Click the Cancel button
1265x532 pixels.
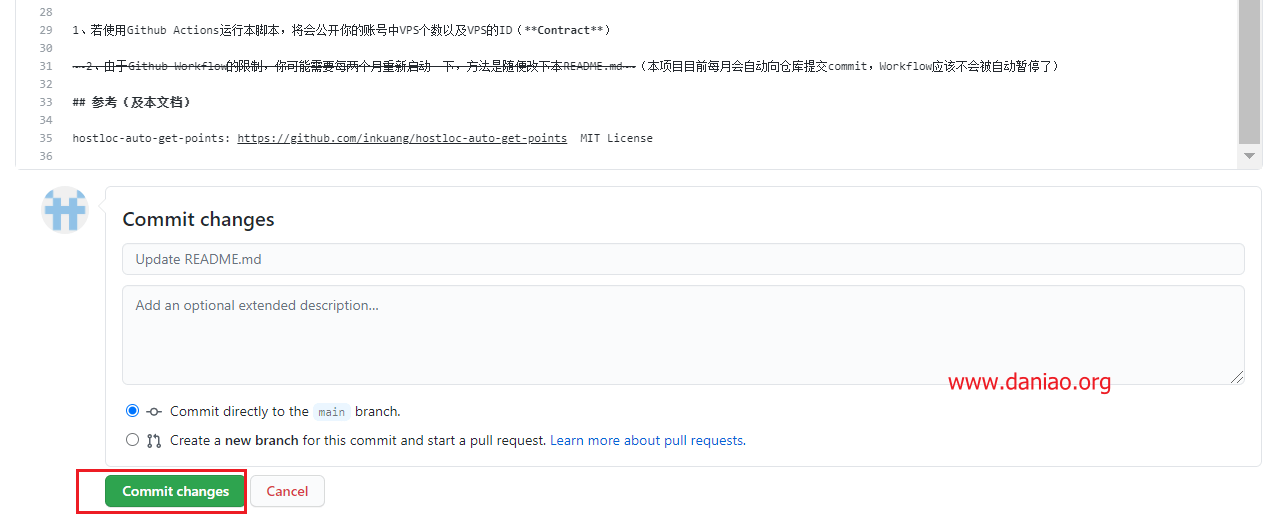[287, 491]
